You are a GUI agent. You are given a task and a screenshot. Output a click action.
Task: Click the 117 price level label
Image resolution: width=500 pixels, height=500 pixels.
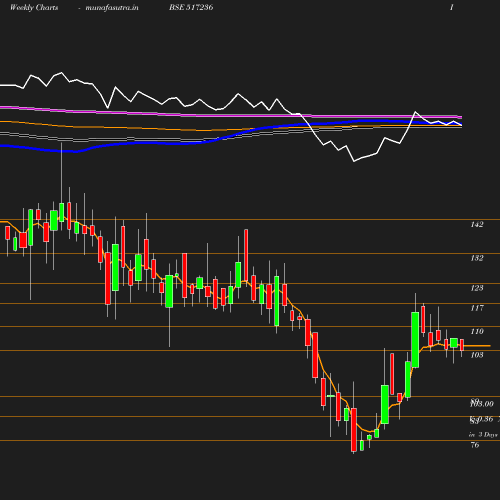[477, 308]
